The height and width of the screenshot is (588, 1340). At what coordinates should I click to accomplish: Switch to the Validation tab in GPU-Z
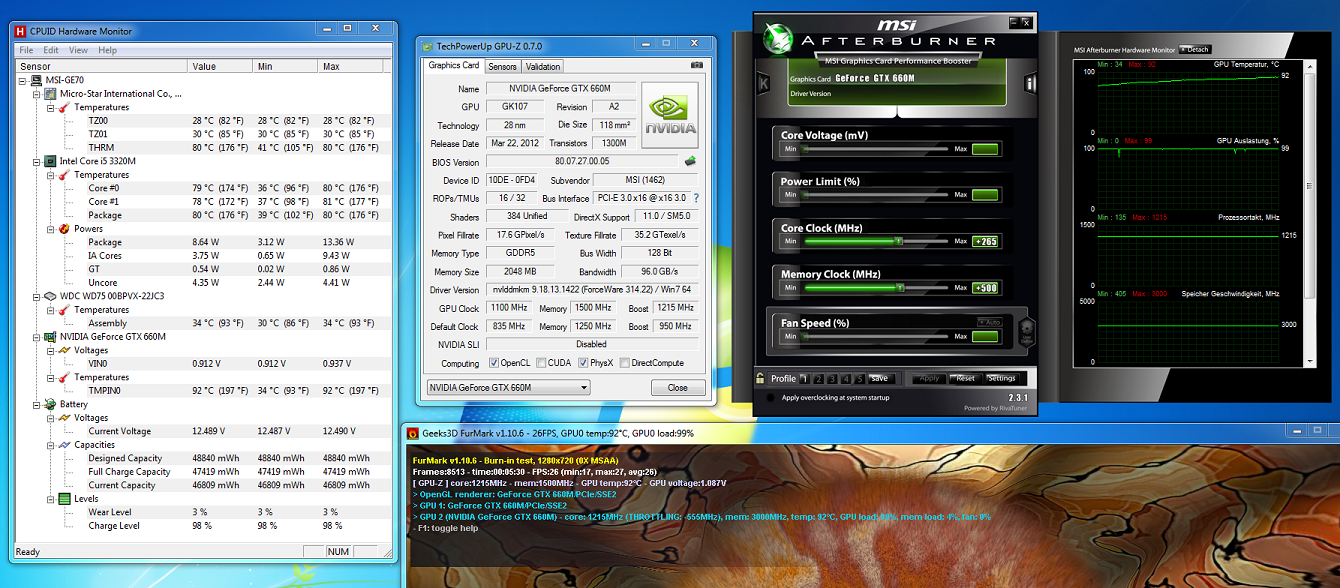542,67
